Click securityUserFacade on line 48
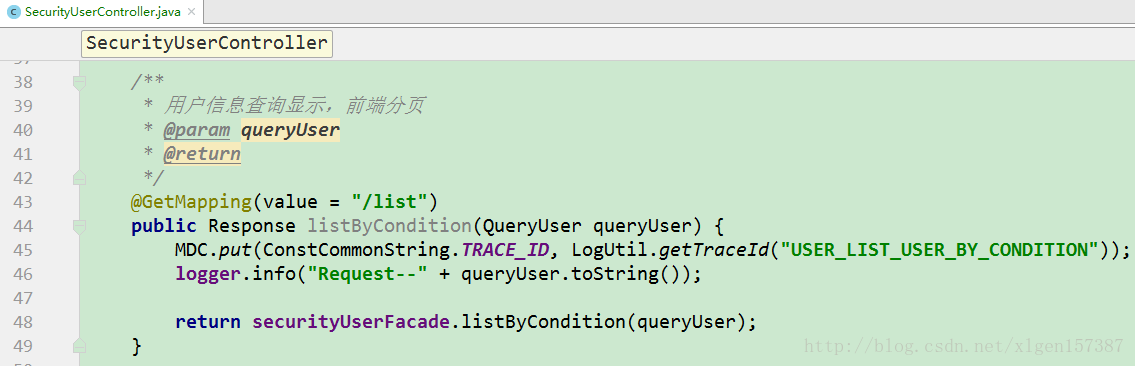This screenshot has width=1135, height=366. pos(351,323)
